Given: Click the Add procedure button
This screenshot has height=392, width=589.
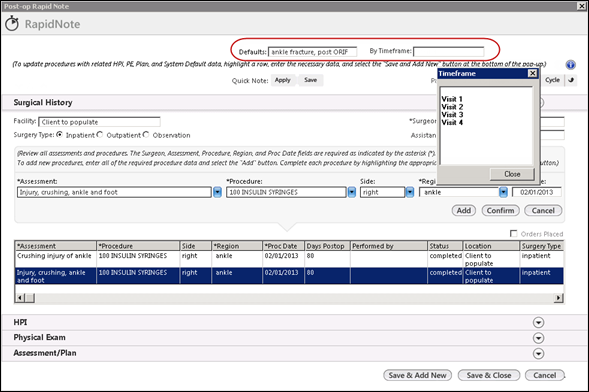Looking at the screenshot, I should tap(464, 211).
